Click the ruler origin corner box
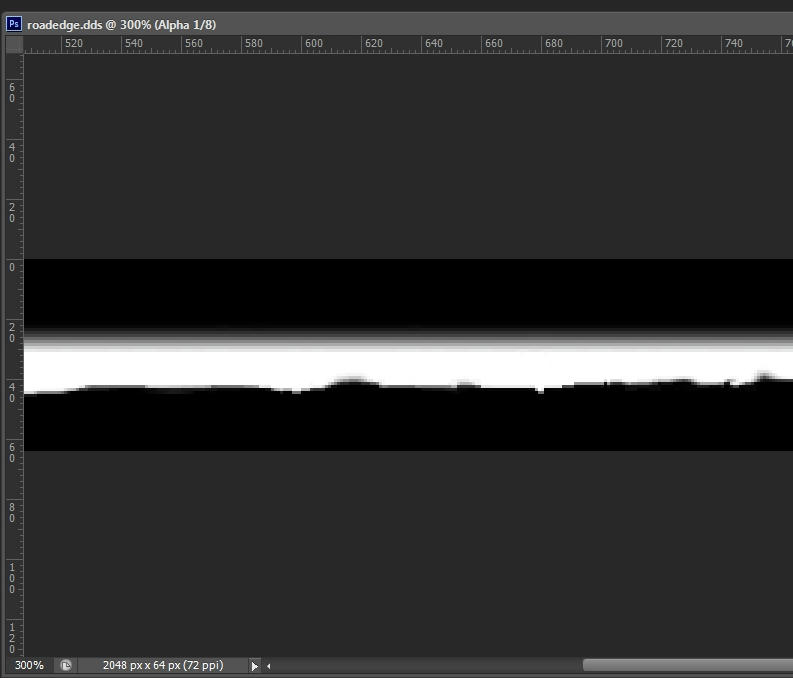The image size is (793, 678). [14, 44]
